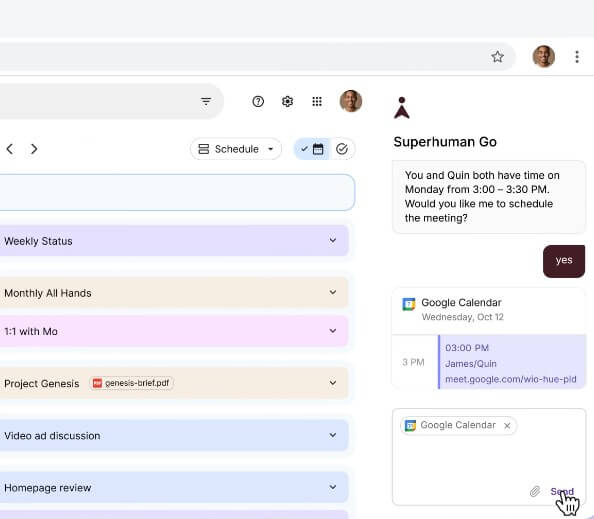Screen dimensions: 594x519
Task: Click the 3 PM time label
Action: tap(413, 363)
